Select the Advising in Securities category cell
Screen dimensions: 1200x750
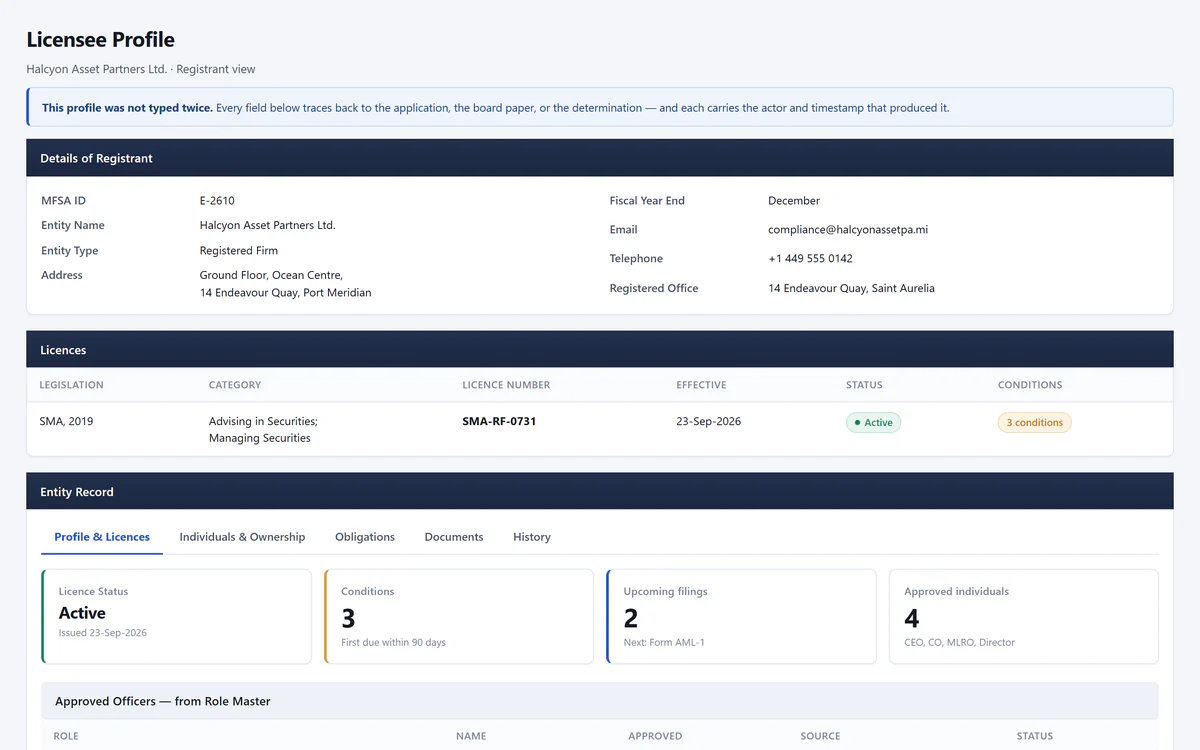coord(263,430)
